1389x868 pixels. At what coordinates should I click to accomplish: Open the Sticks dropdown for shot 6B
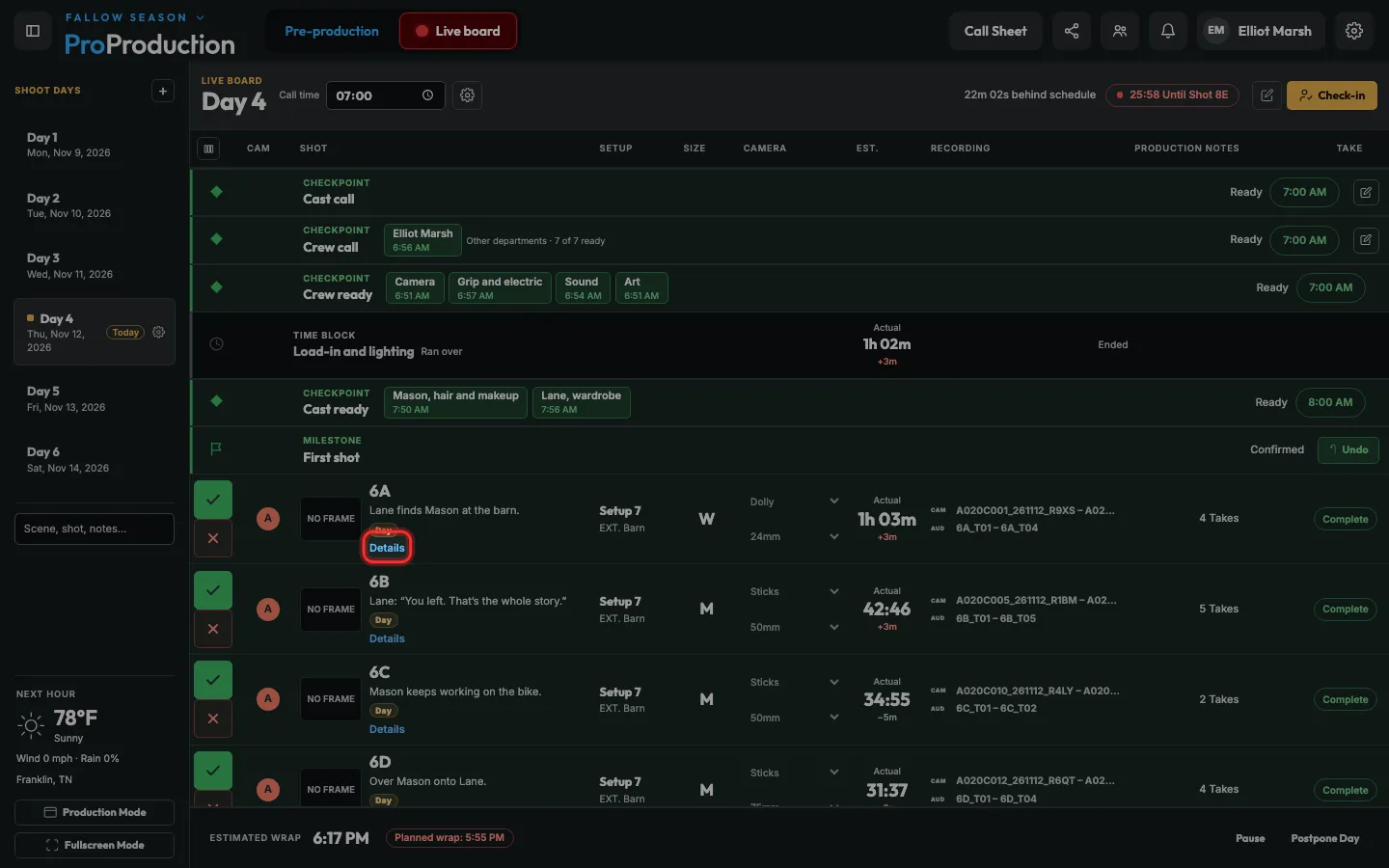tap(795, 591)
